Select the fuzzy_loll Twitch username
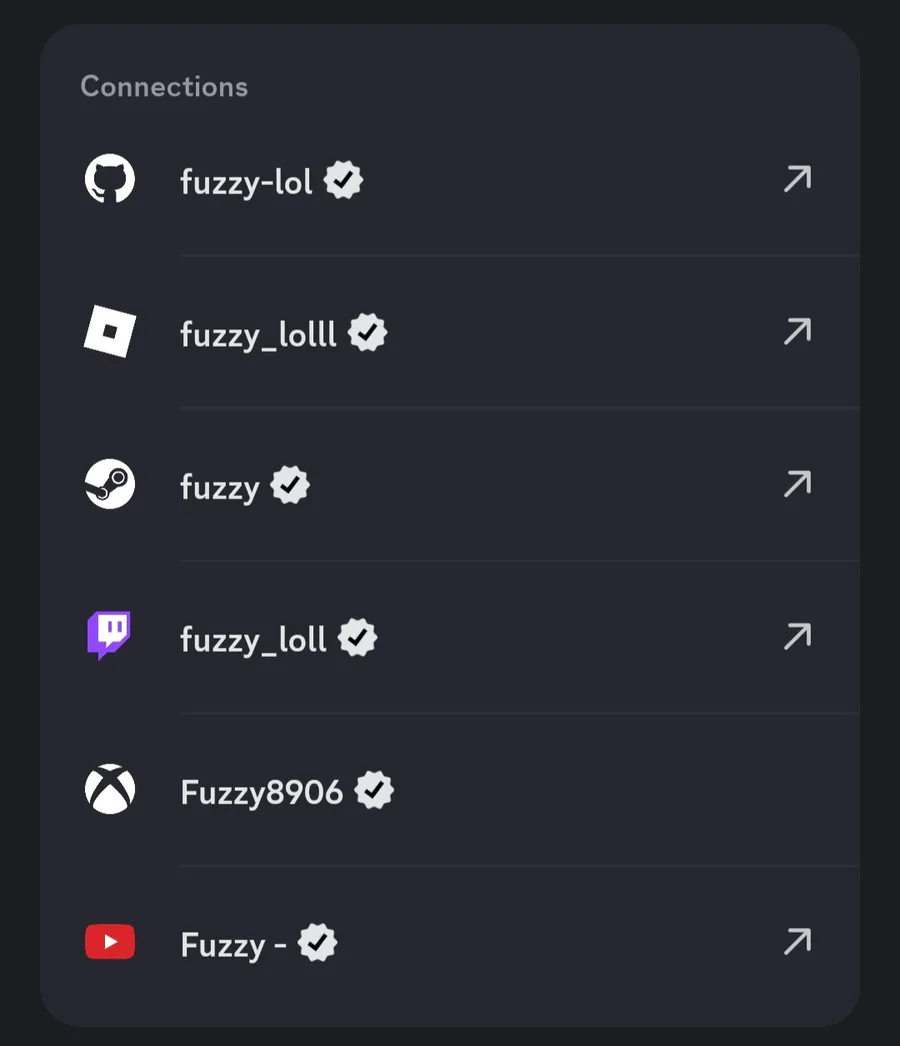Image resolution: width=900 pixels, height=1046 pixels. pyautogui.click(x=254, y=640)
